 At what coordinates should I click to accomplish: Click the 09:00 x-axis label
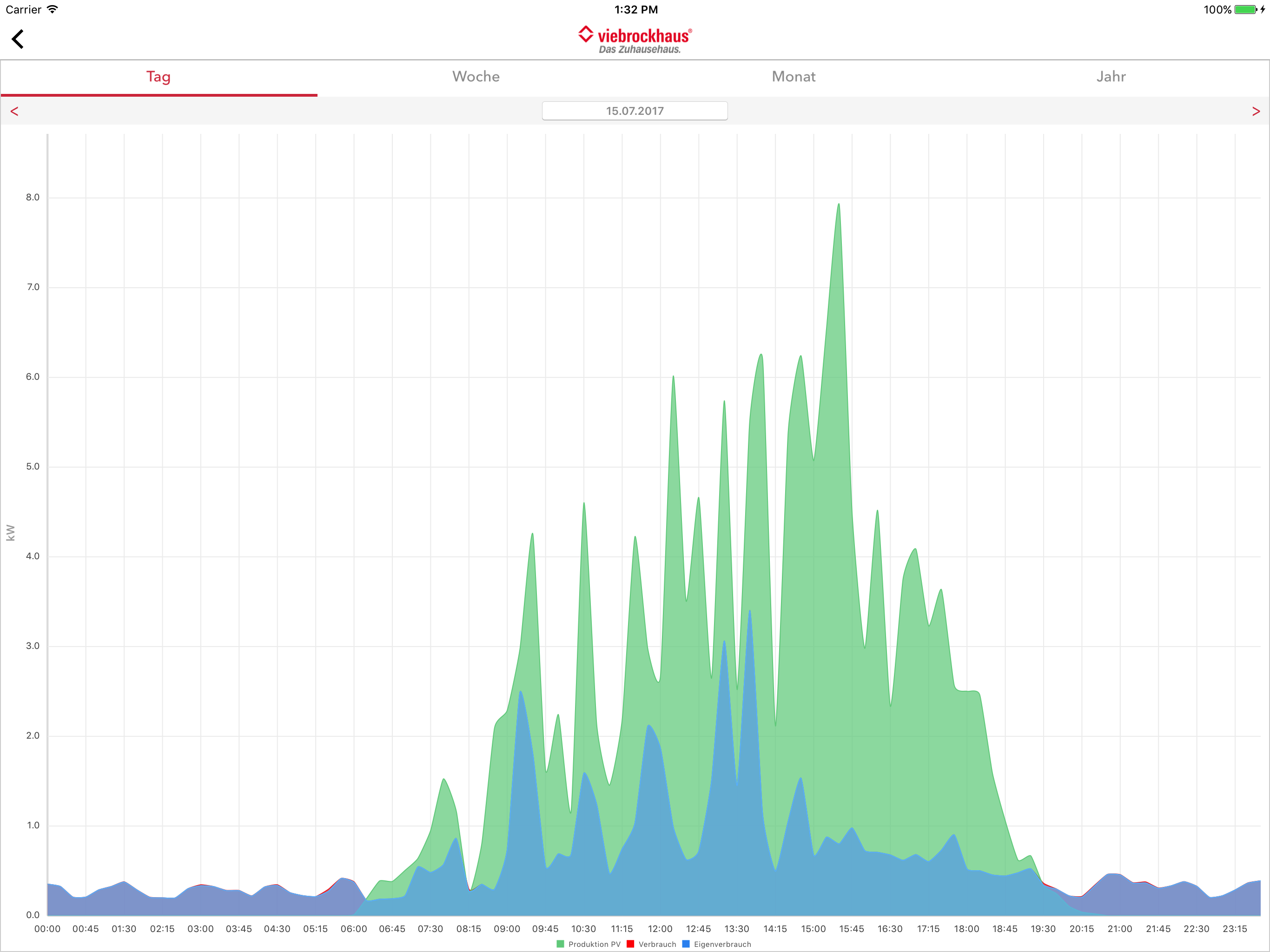[507, 928]
